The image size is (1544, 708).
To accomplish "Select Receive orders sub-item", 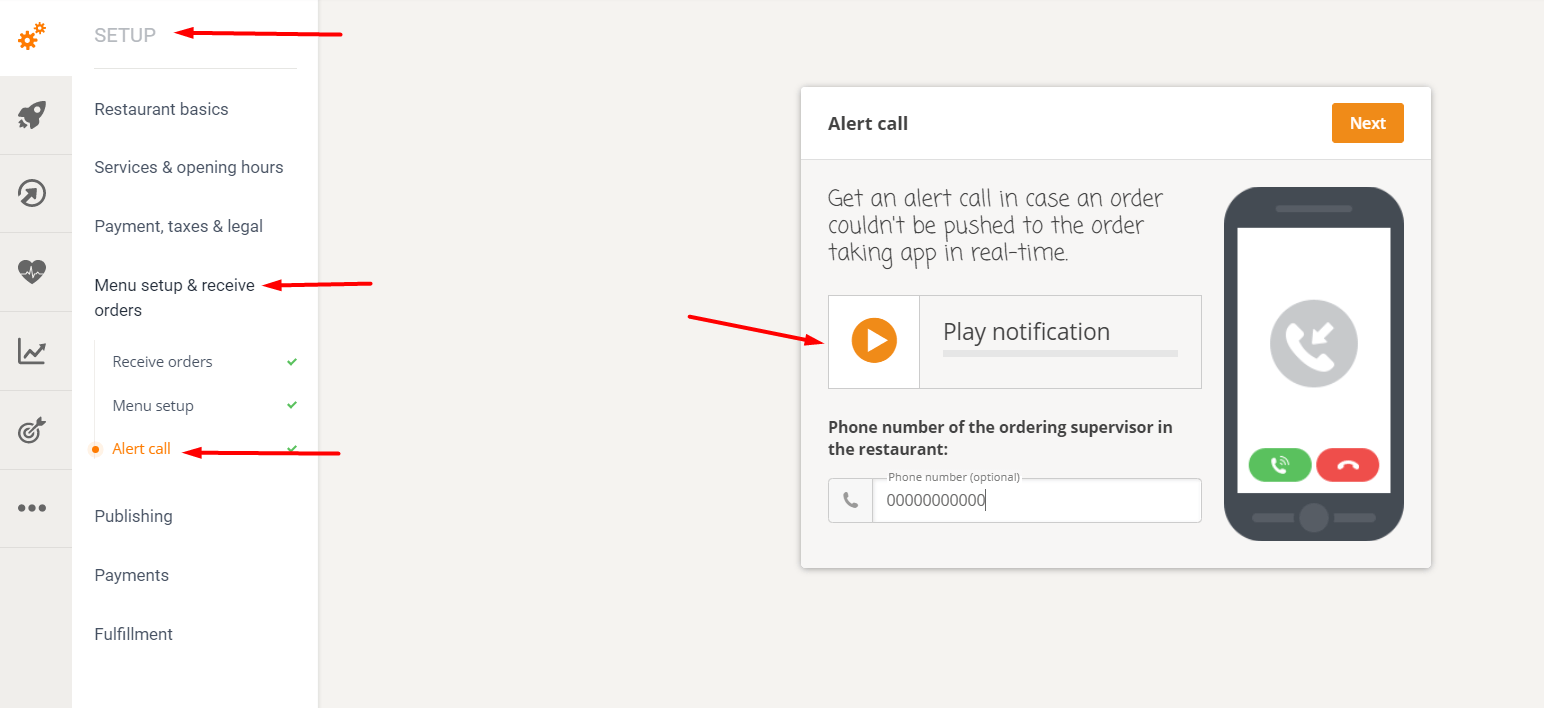I will pos(163,362).
